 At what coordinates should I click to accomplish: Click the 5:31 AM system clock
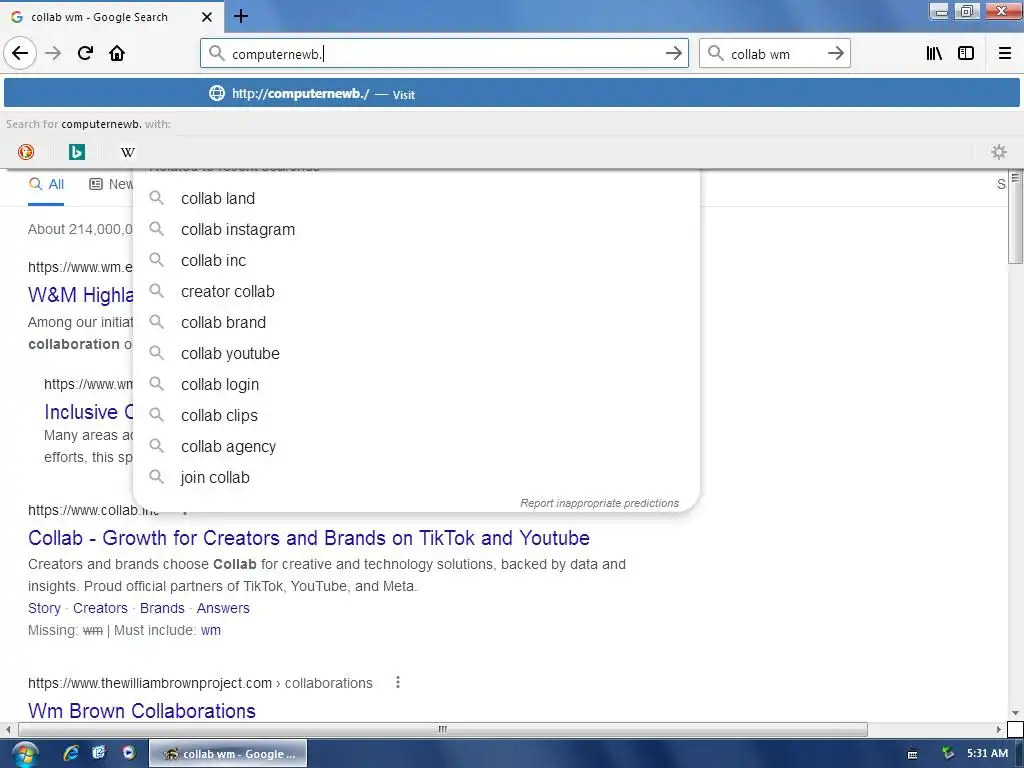point(987,753)
